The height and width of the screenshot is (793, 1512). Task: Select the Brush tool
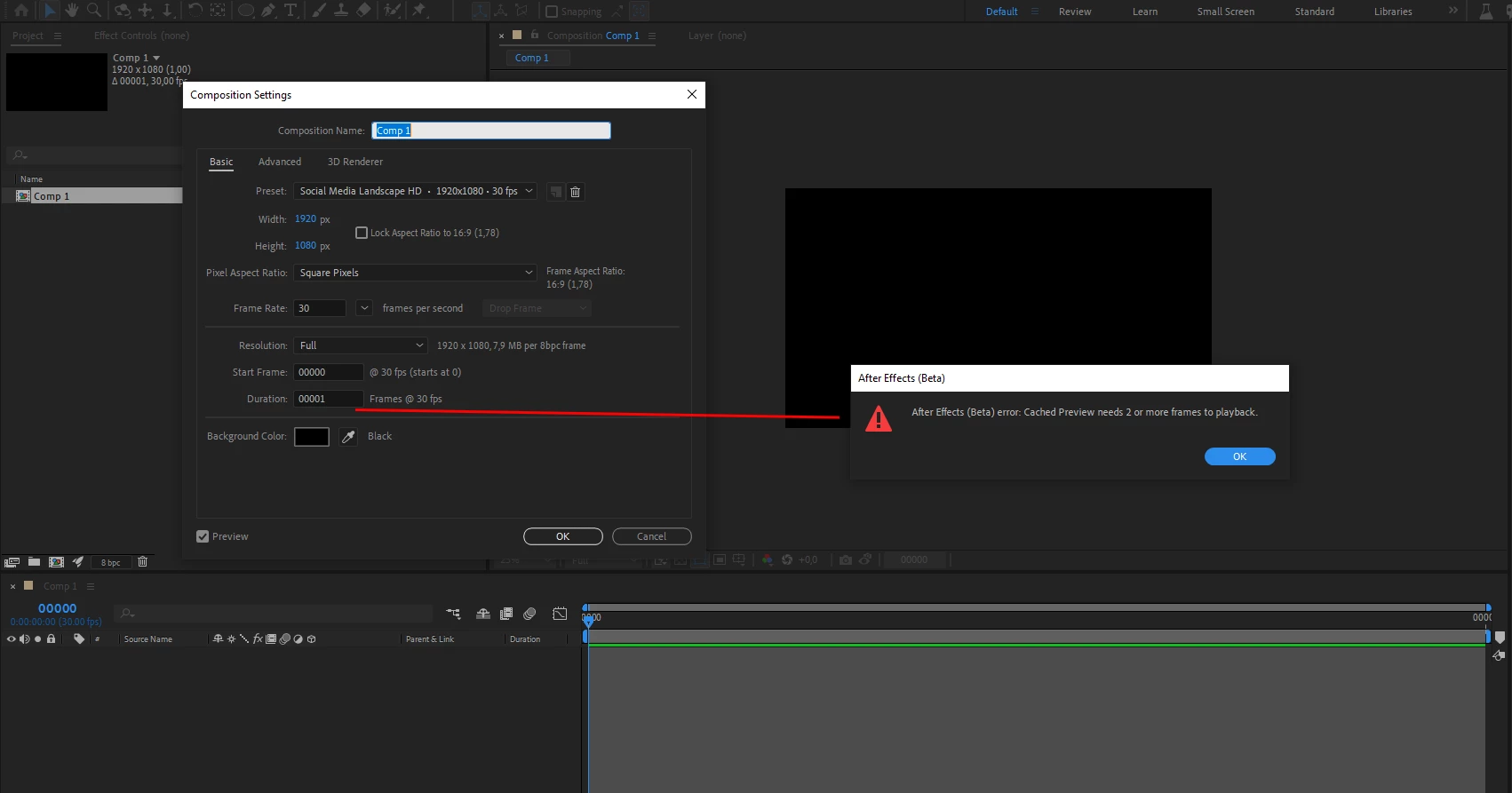[319, 11]
